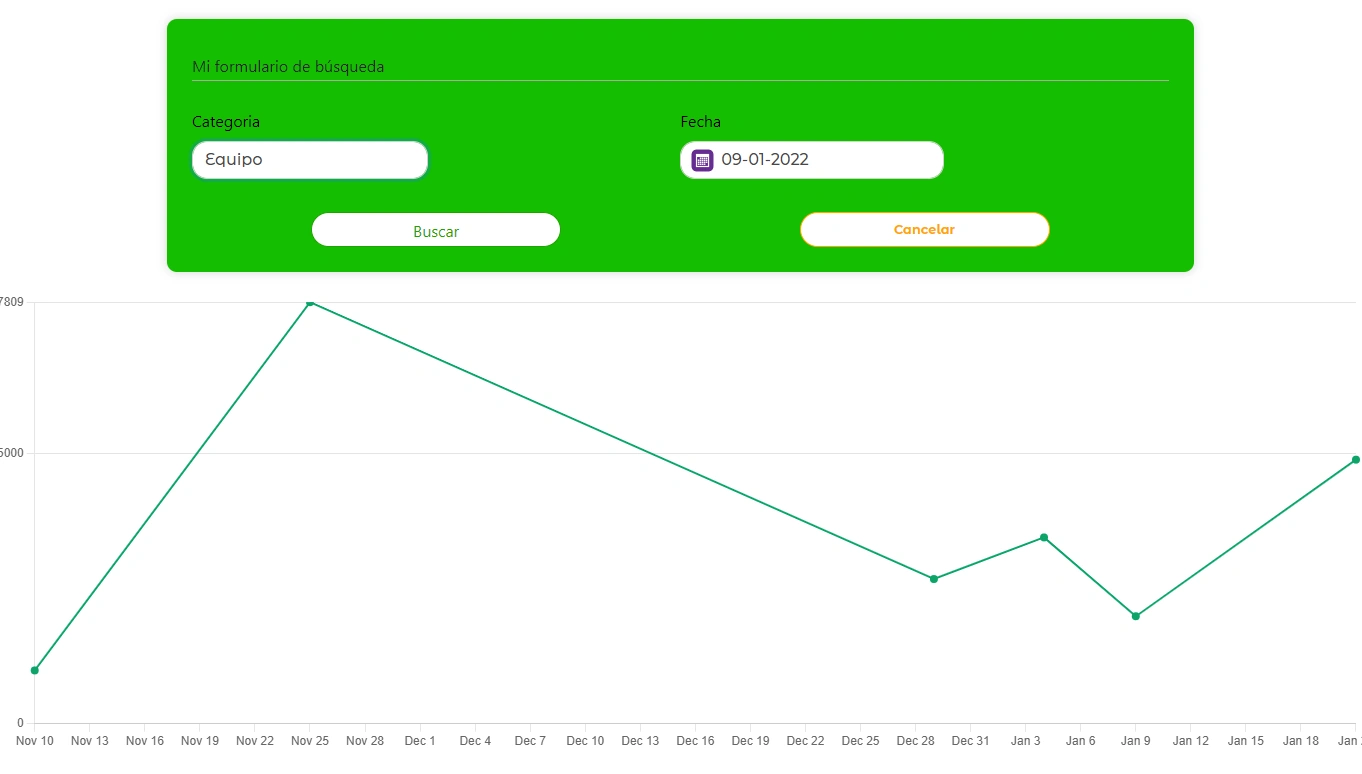
Task: Click the 'Jan 18' axis label
Action: click(x=1300, y=741)
